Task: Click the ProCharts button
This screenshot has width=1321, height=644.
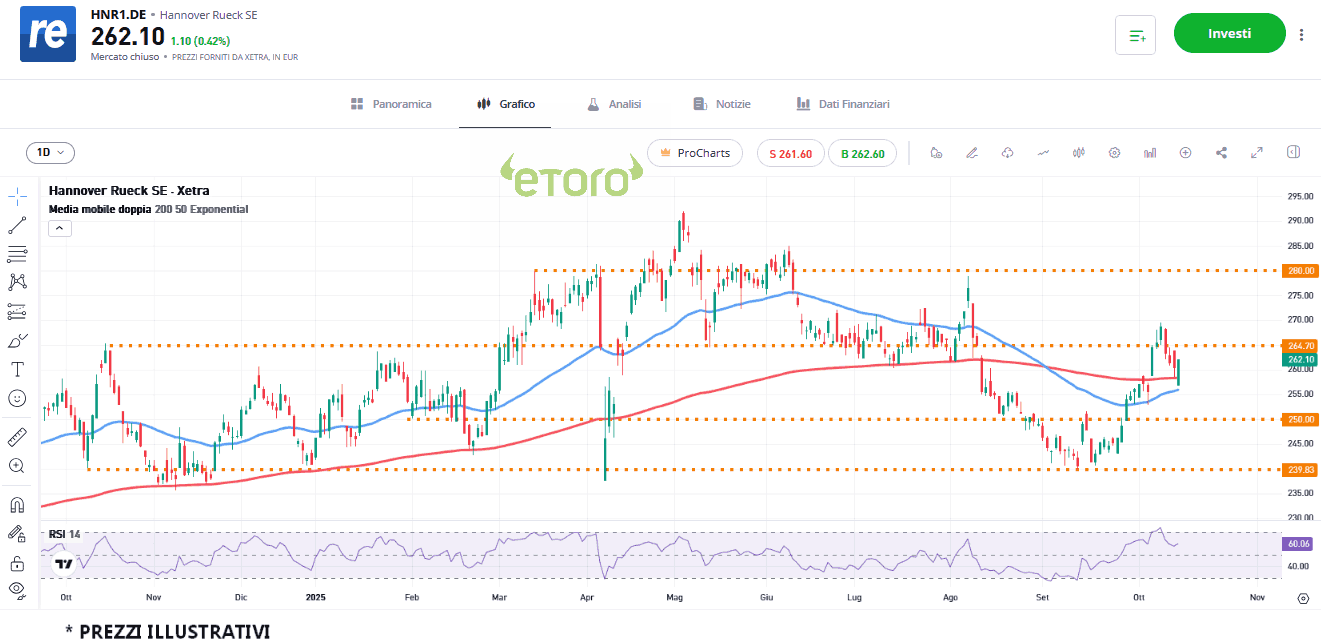Action: (694, 153)
